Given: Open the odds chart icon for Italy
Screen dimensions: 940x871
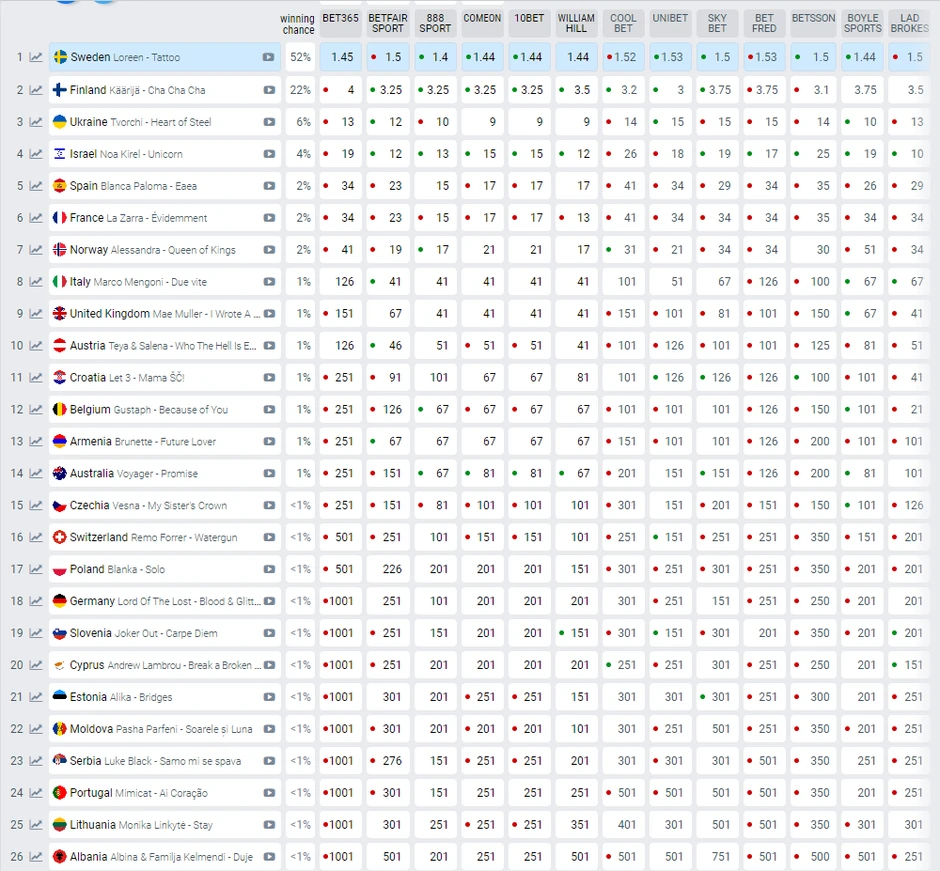Looking at the screenshot, I should pos(36,281).
